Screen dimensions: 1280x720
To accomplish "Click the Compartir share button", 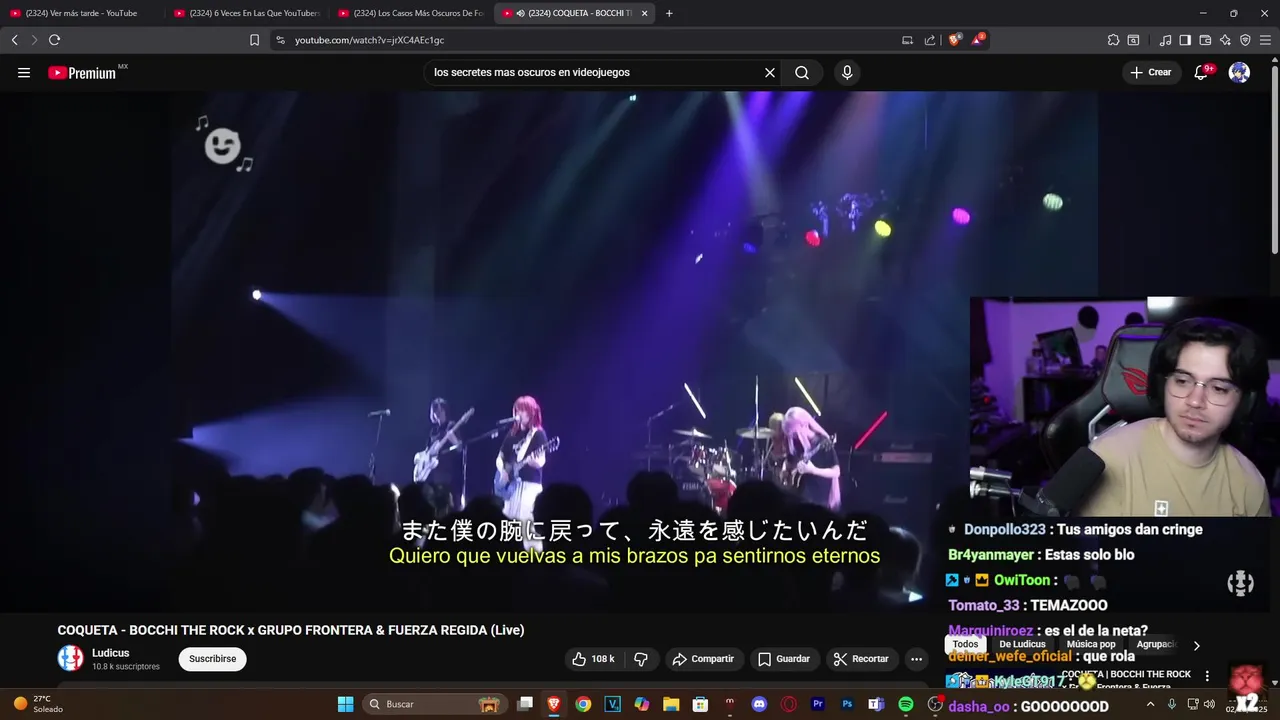I will coord(703,659).
